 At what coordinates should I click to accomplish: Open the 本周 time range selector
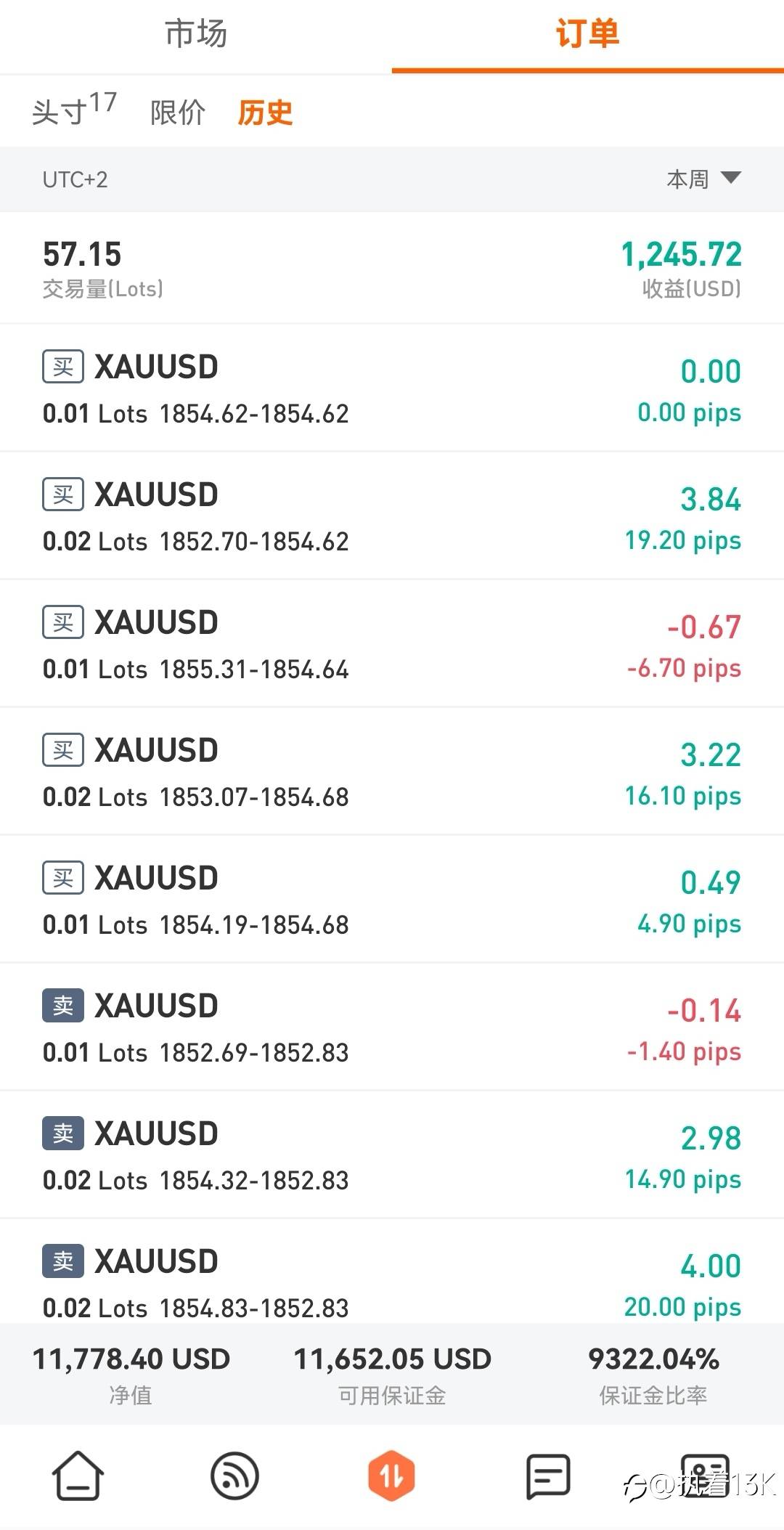tap(687, 179)
